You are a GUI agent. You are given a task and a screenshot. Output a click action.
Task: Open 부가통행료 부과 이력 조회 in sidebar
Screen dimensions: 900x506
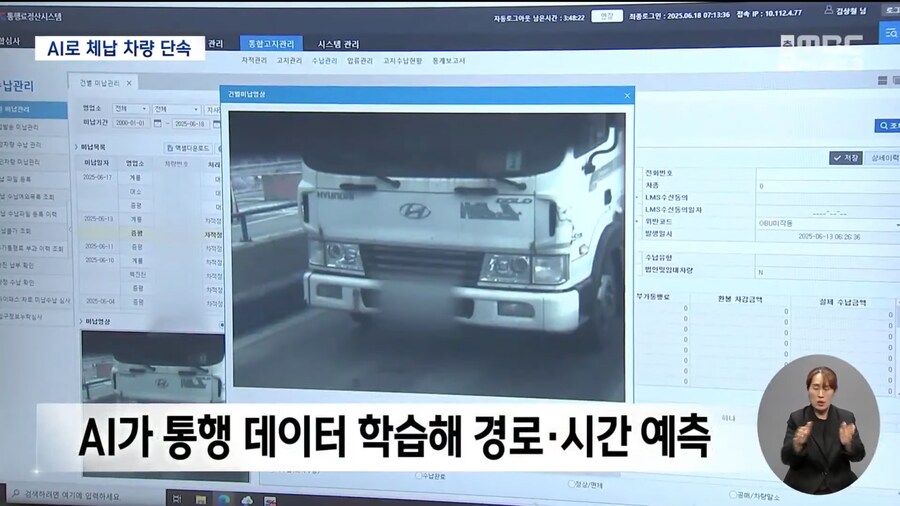[33, 249]
